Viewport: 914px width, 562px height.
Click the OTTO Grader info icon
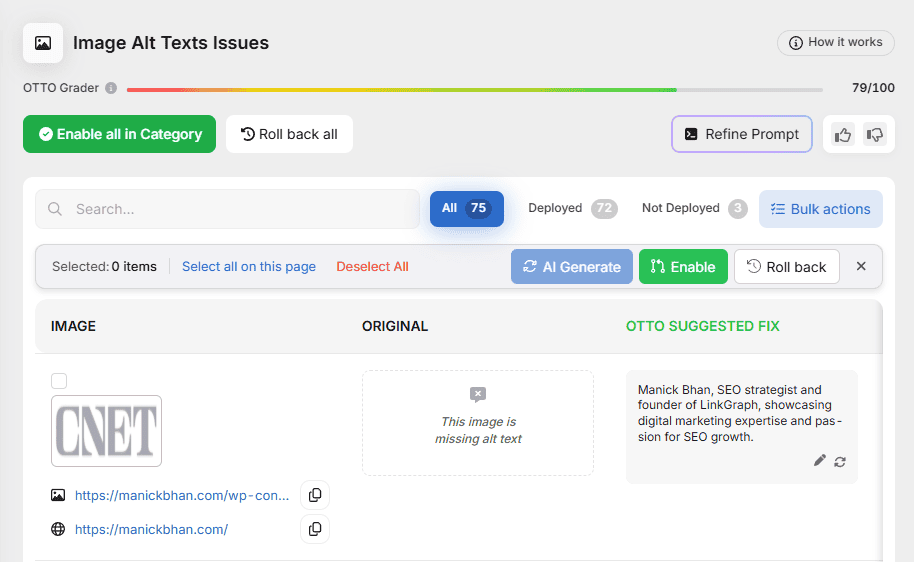111,88
